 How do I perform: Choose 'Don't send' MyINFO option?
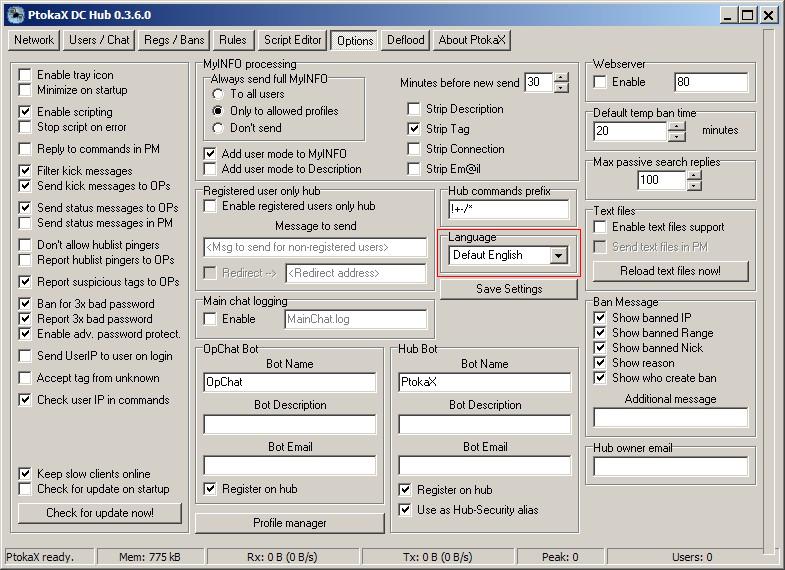click(x=219, y=128)
